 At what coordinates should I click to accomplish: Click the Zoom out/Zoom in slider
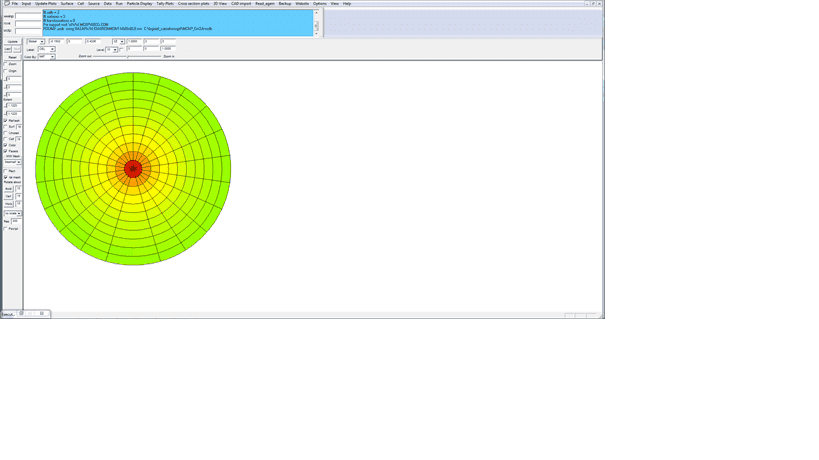127,57
